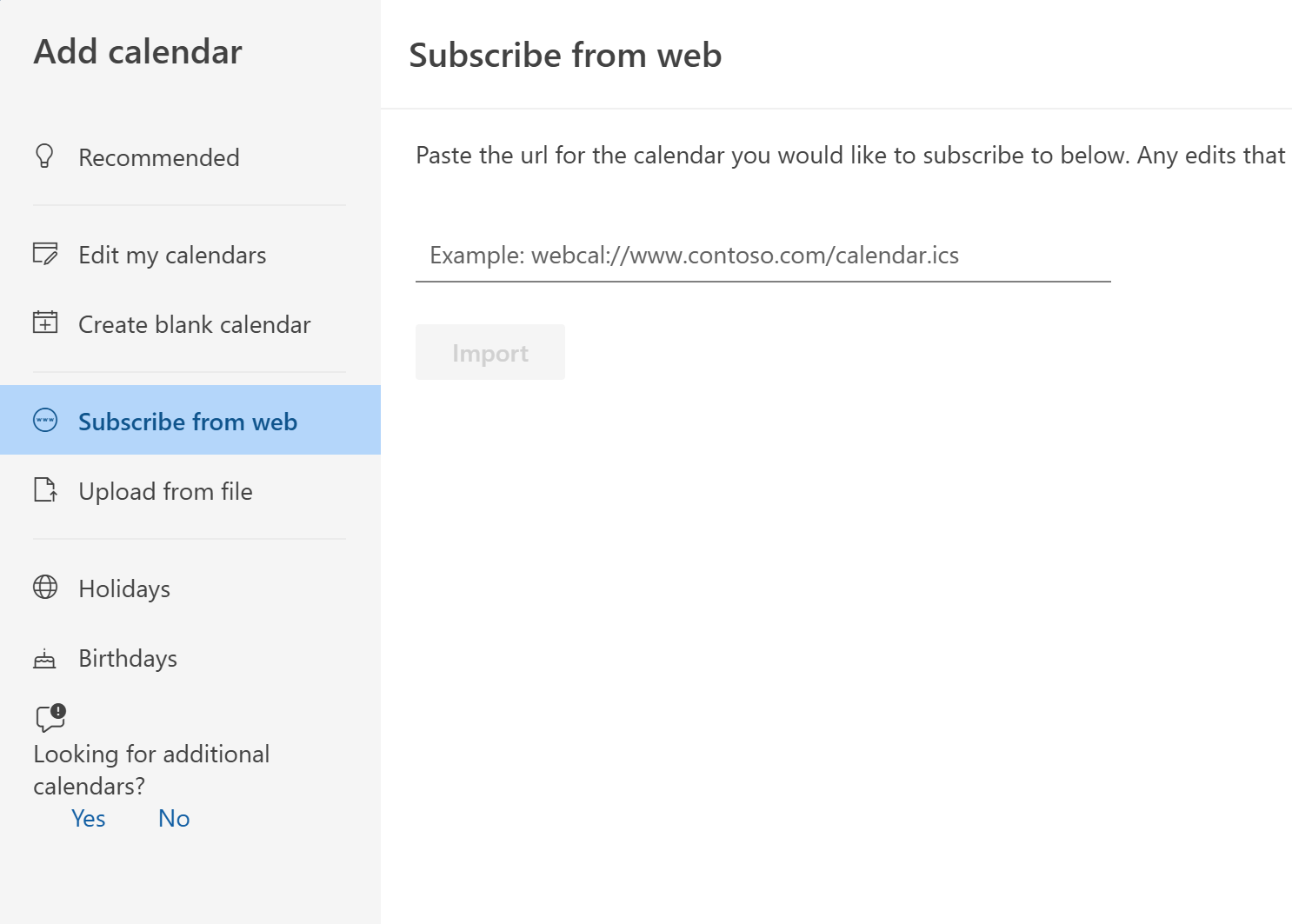Select the Edit my calendars label
The image size is (1292, 924).
[172, 255]
